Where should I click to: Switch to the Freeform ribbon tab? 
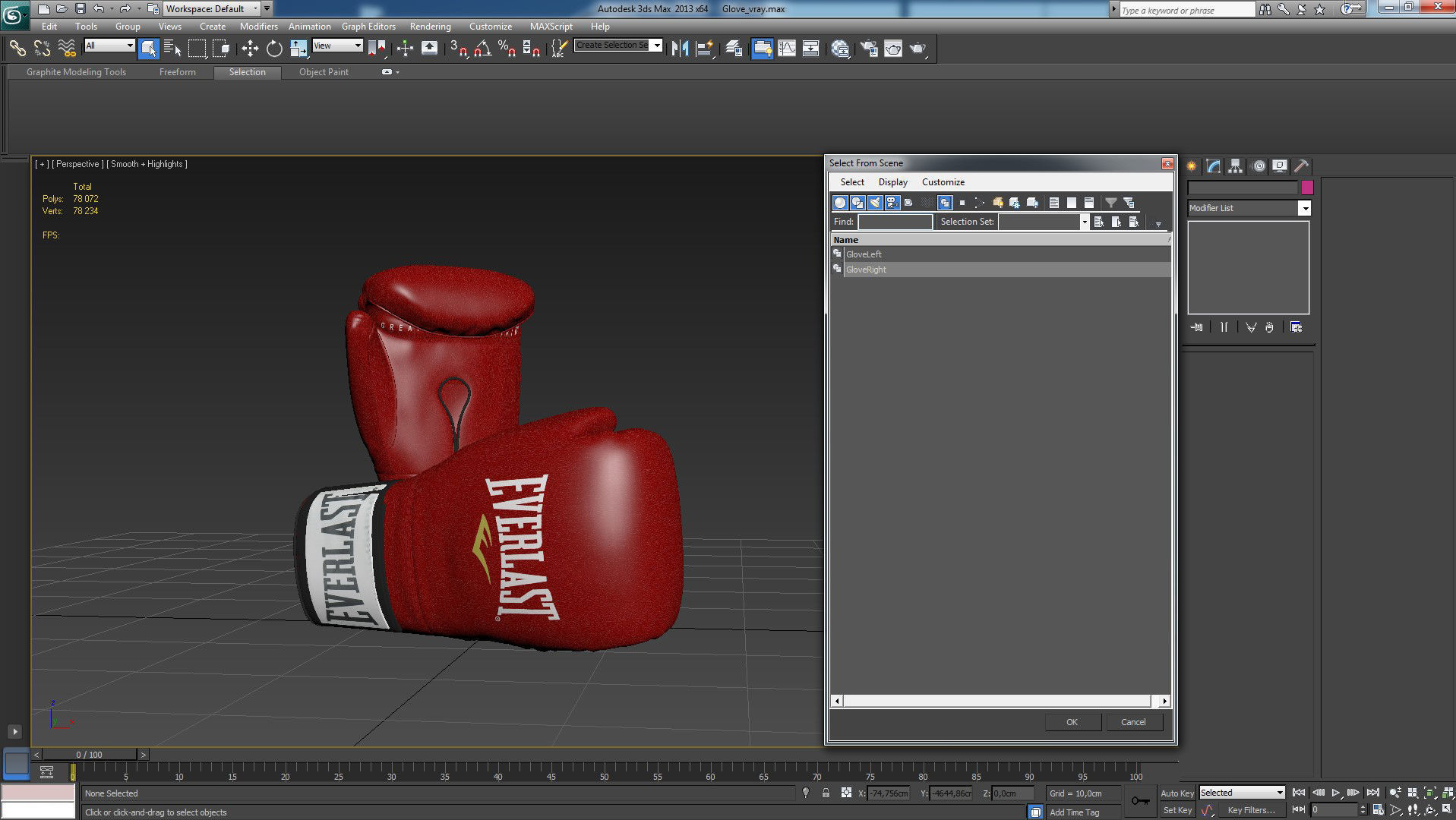coord(178,72)
